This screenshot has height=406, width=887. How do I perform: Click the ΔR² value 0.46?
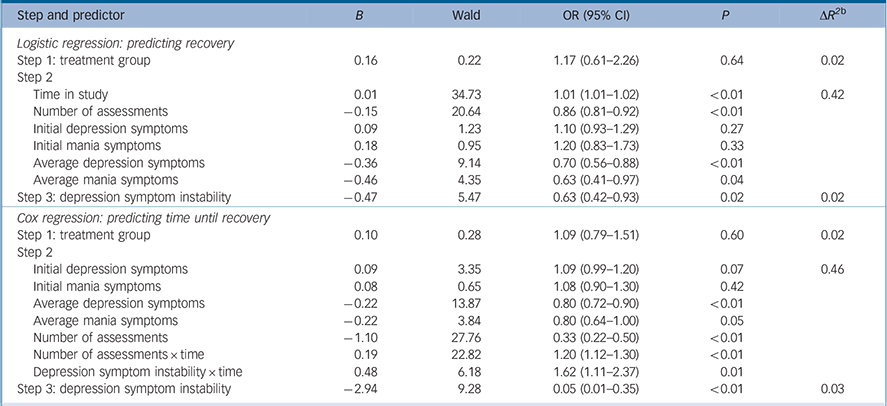(x=828, y=270)
